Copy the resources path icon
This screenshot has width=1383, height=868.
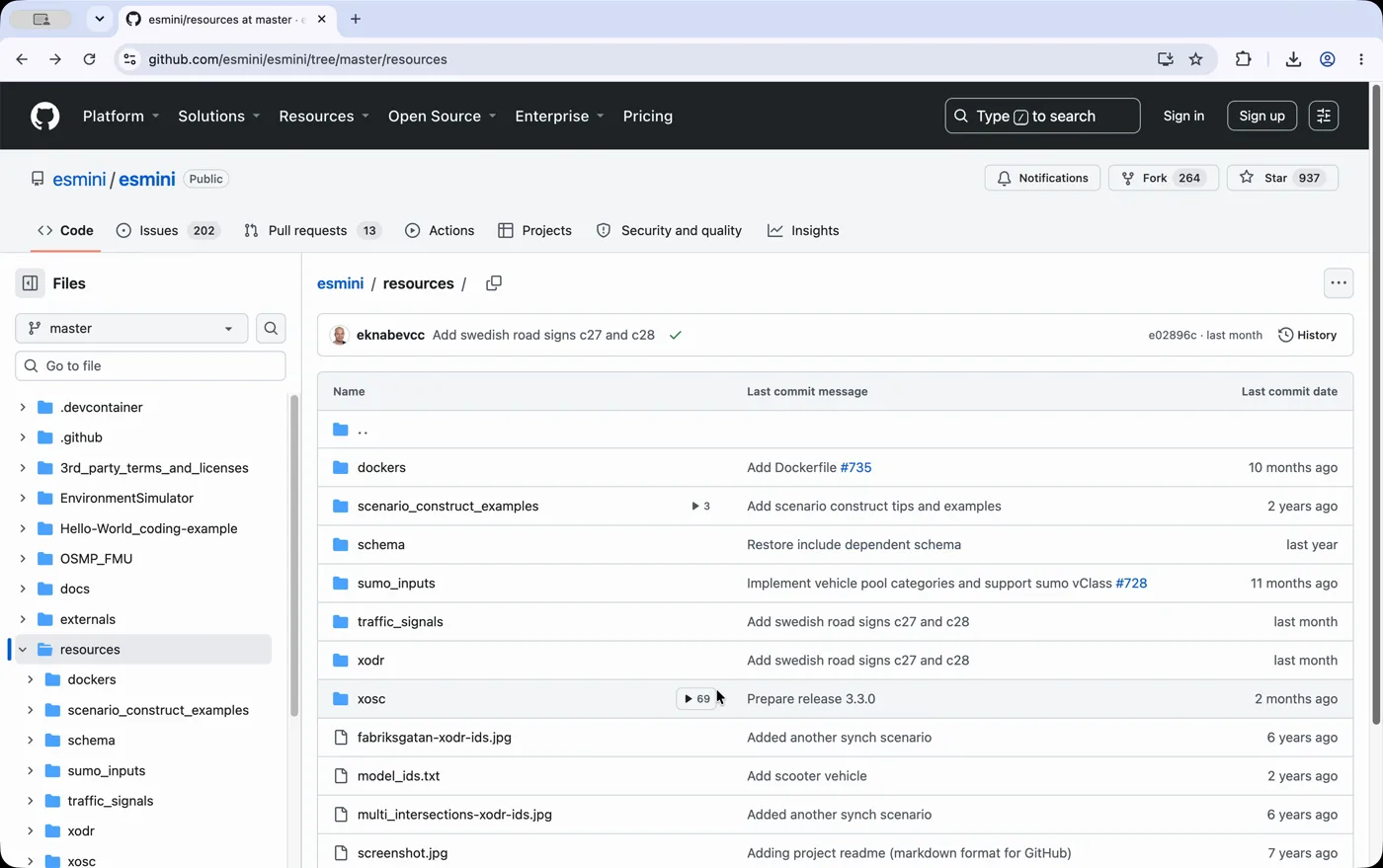pyautogui.click(x=494, y=283)
